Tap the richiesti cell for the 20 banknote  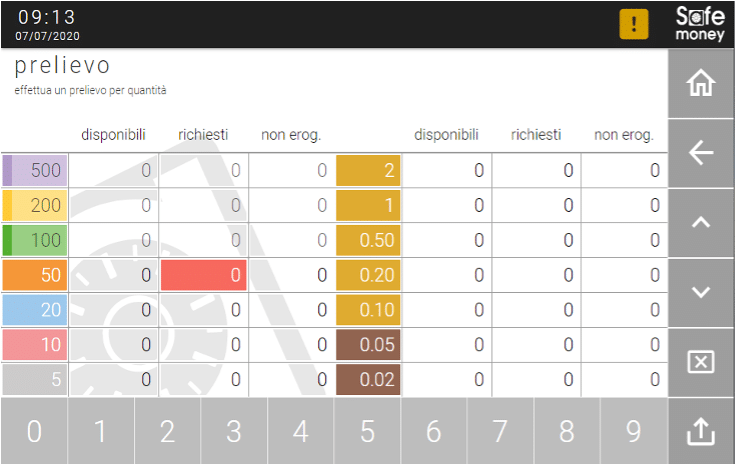point(204,310)
